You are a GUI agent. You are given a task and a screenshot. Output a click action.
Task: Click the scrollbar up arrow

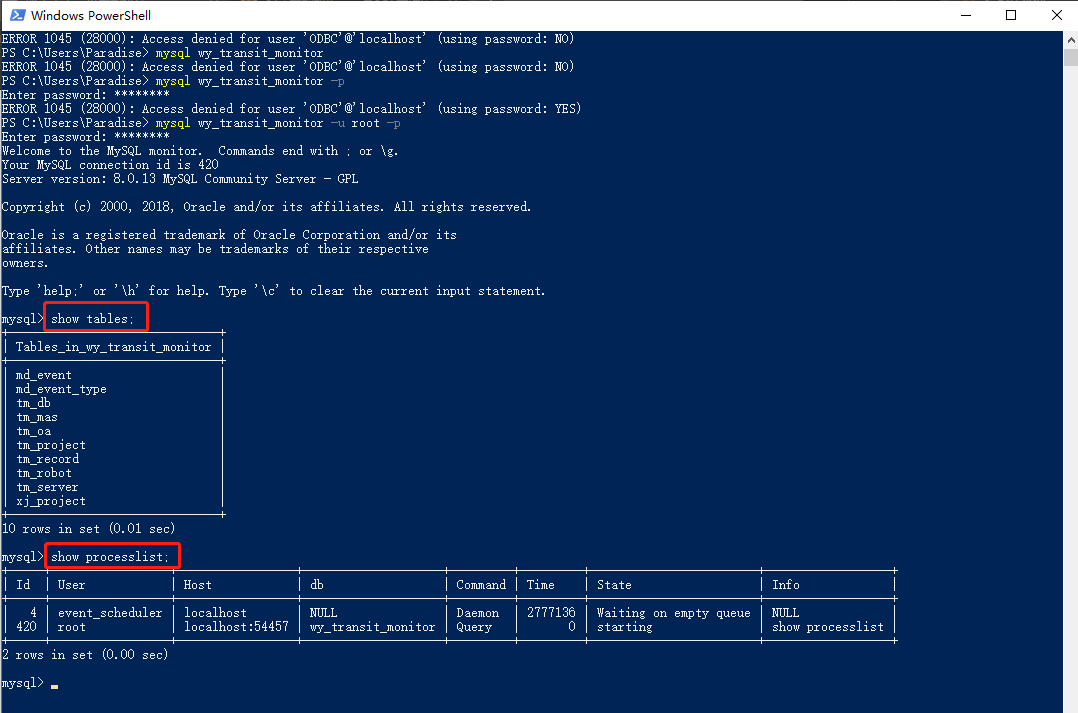tap(1070, 41)
